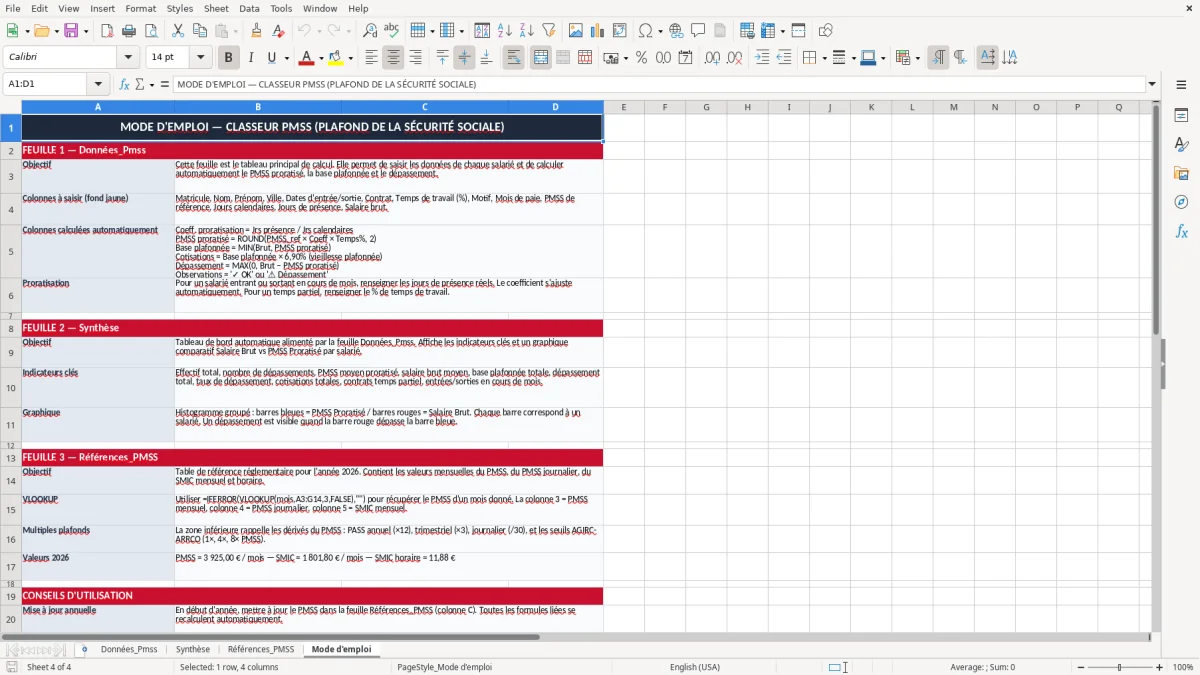The height and width of the screenshot is (675, 1200).
Task: Toggle Bold formatting
Action: pyautogui.click(x=228, y=58)
